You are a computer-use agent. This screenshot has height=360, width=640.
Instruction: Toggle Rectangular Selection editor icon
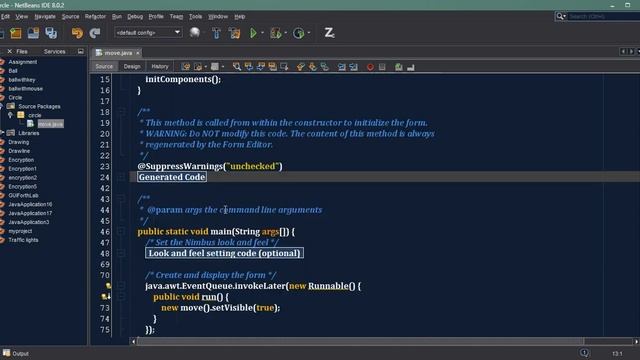point(284,67)
